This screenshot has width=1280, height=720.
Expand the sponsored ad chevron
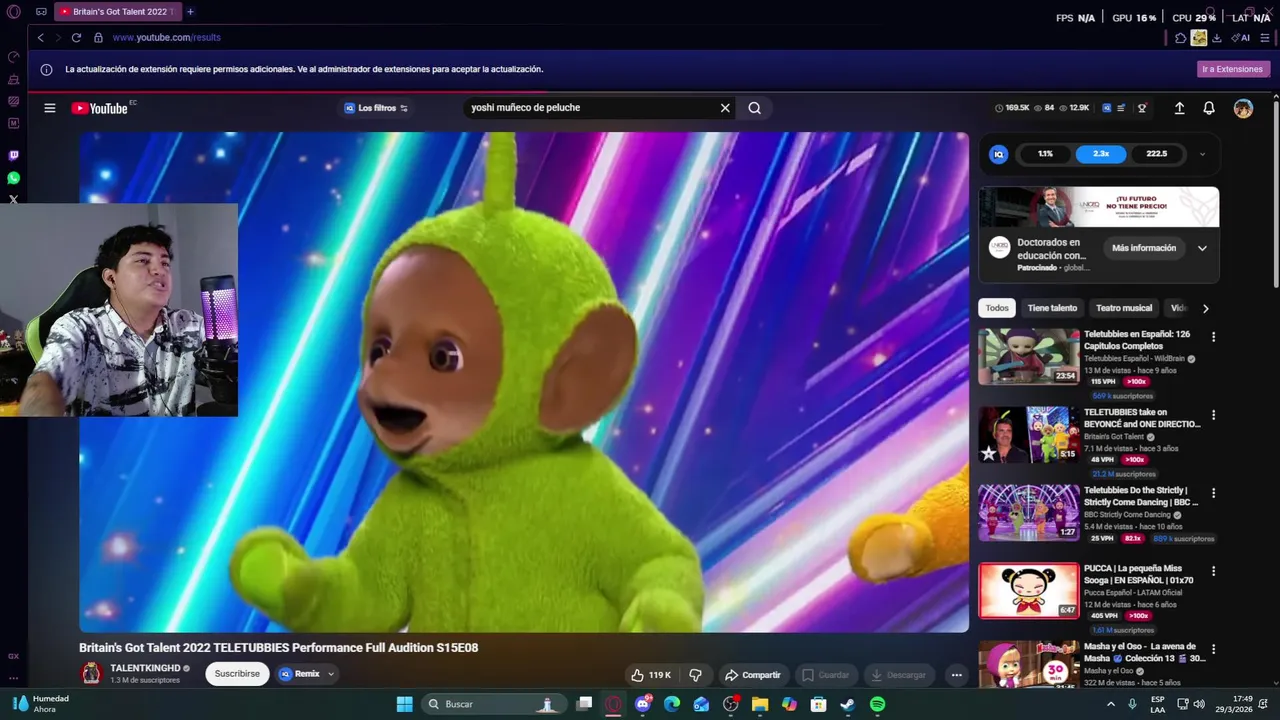click(x=1202, y=248)
